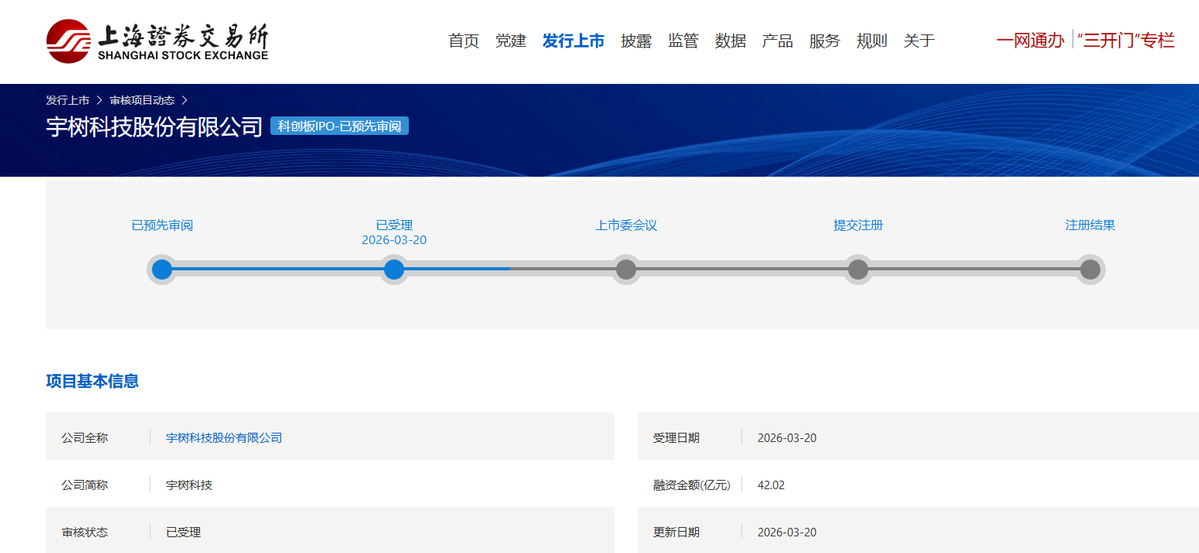
Task: Select the 发行上市 navigation tab
Action: pos(573,41)
